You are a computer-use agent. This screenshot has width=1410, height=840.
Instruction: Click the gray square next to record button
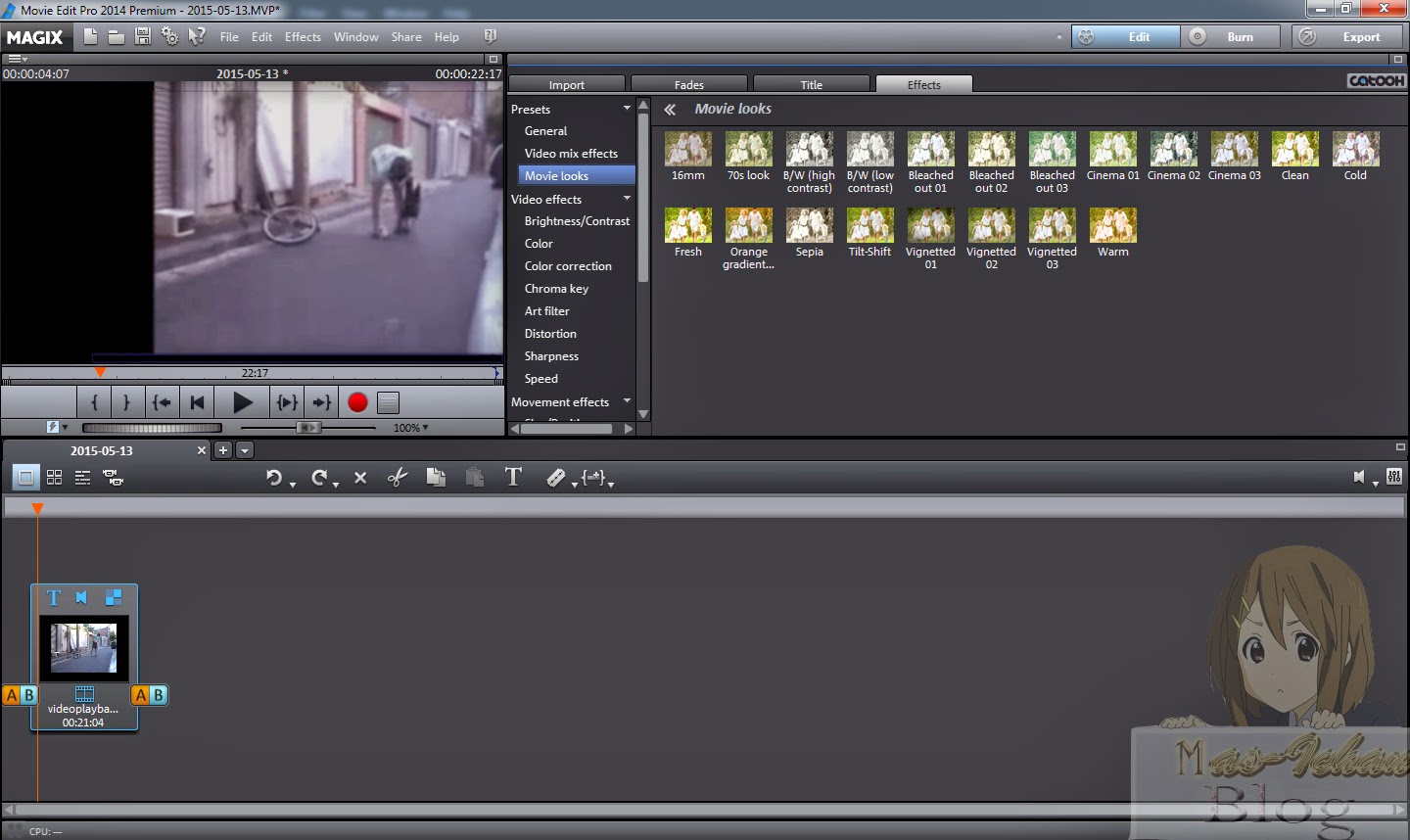[389, 402]
